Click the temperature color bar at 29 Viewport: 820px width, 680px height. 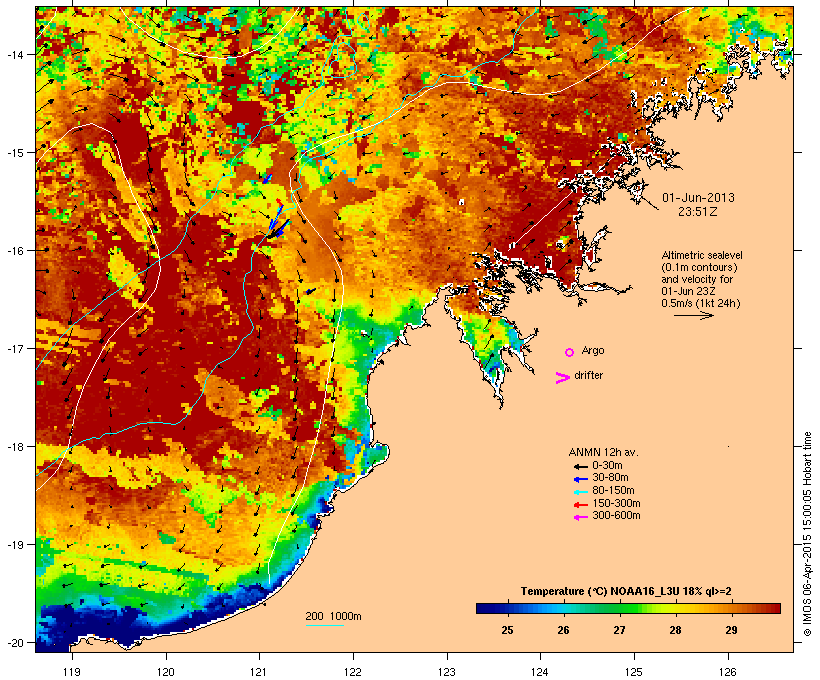click(x=731, y=608)
